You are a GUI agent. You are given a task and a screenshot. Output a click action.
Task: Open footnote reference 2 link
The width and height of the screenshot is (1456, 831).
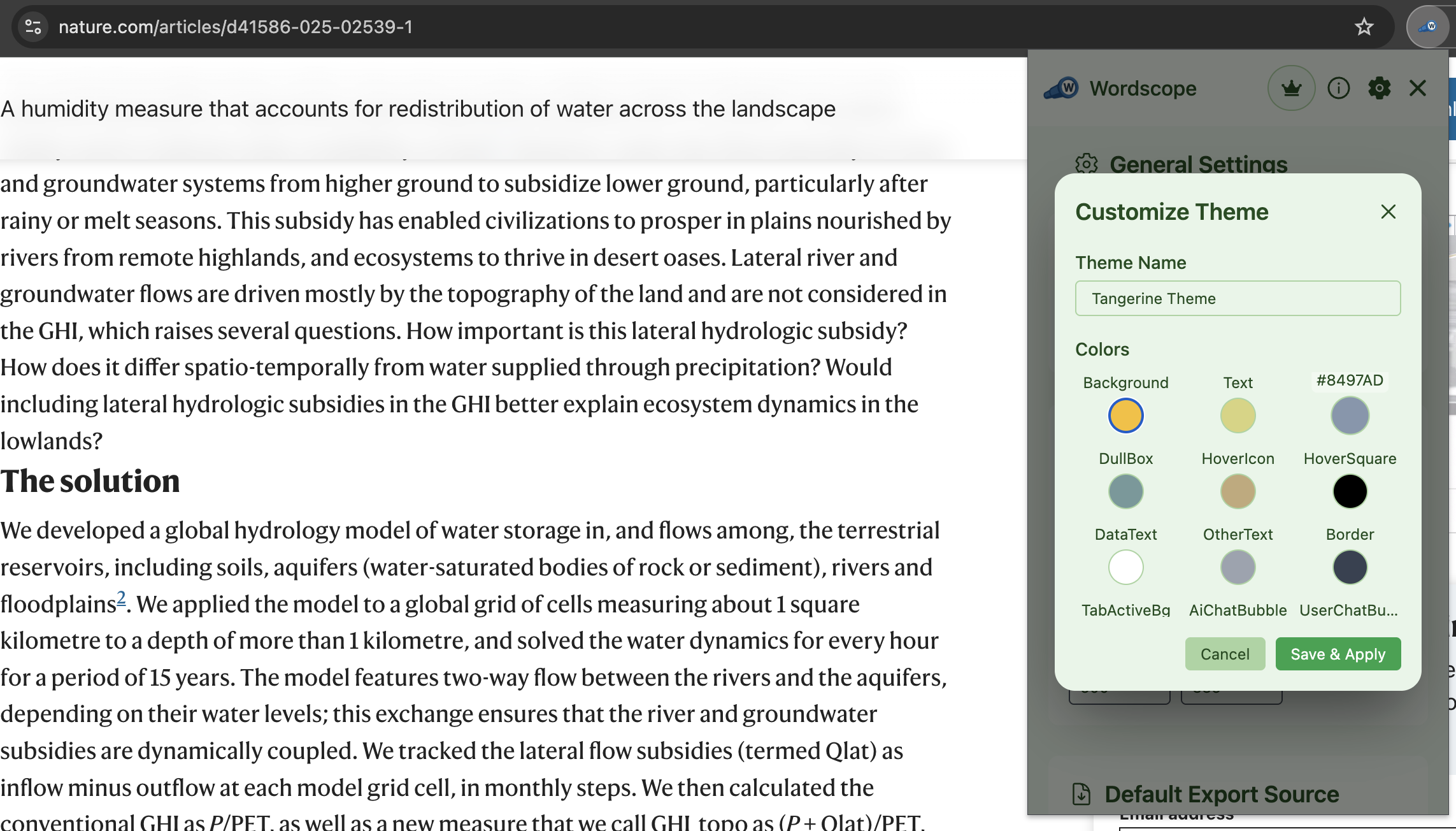pyautogui.click(x=121, y=598)
